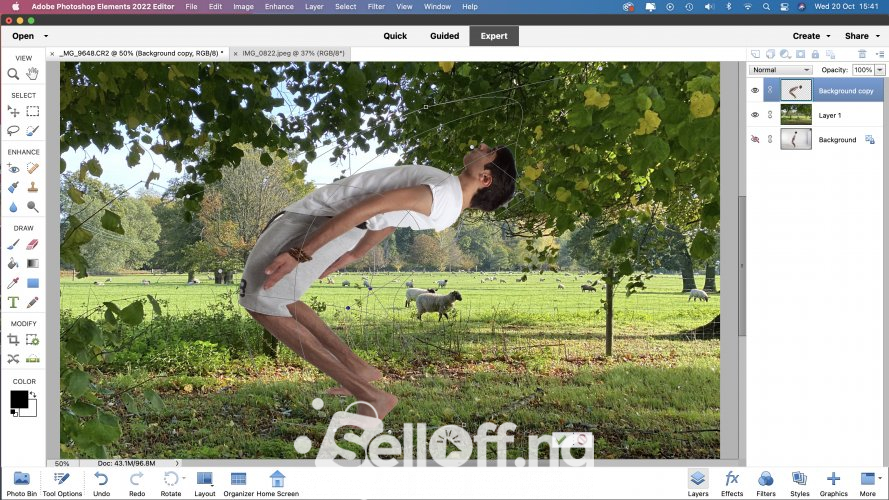Toggle link icon on Background layer
Viewport: 889px width, 500px height.
tap(770, 139)
